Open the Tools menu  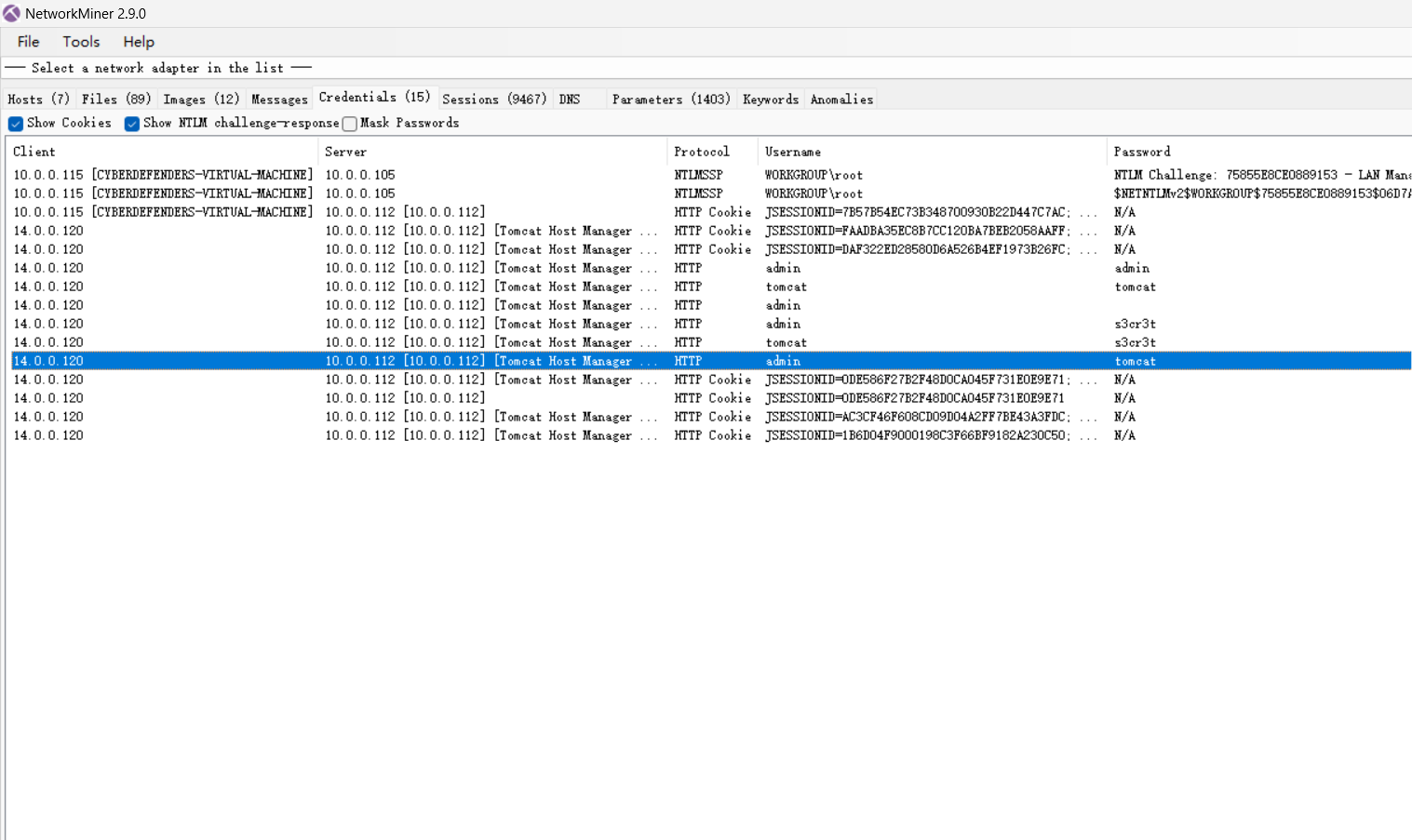pyautogui.click(x=81, y=42)
